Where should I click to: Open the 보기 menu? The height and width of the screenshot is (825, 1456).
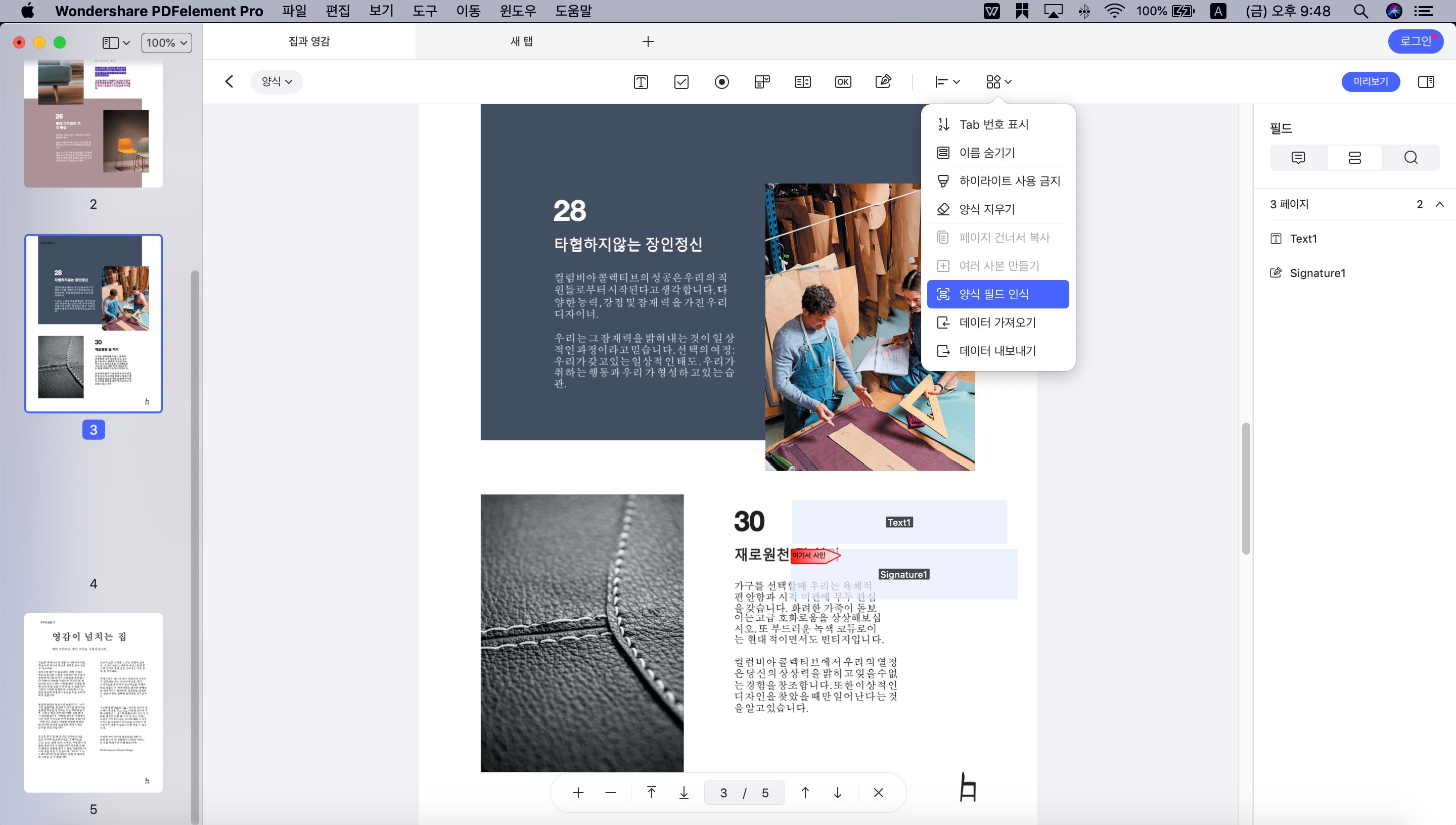point(381,11)
